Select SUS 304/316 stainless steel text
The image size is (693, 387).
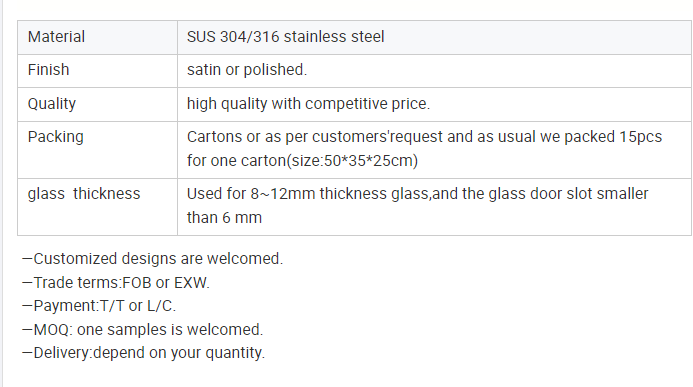coord(286,37)
